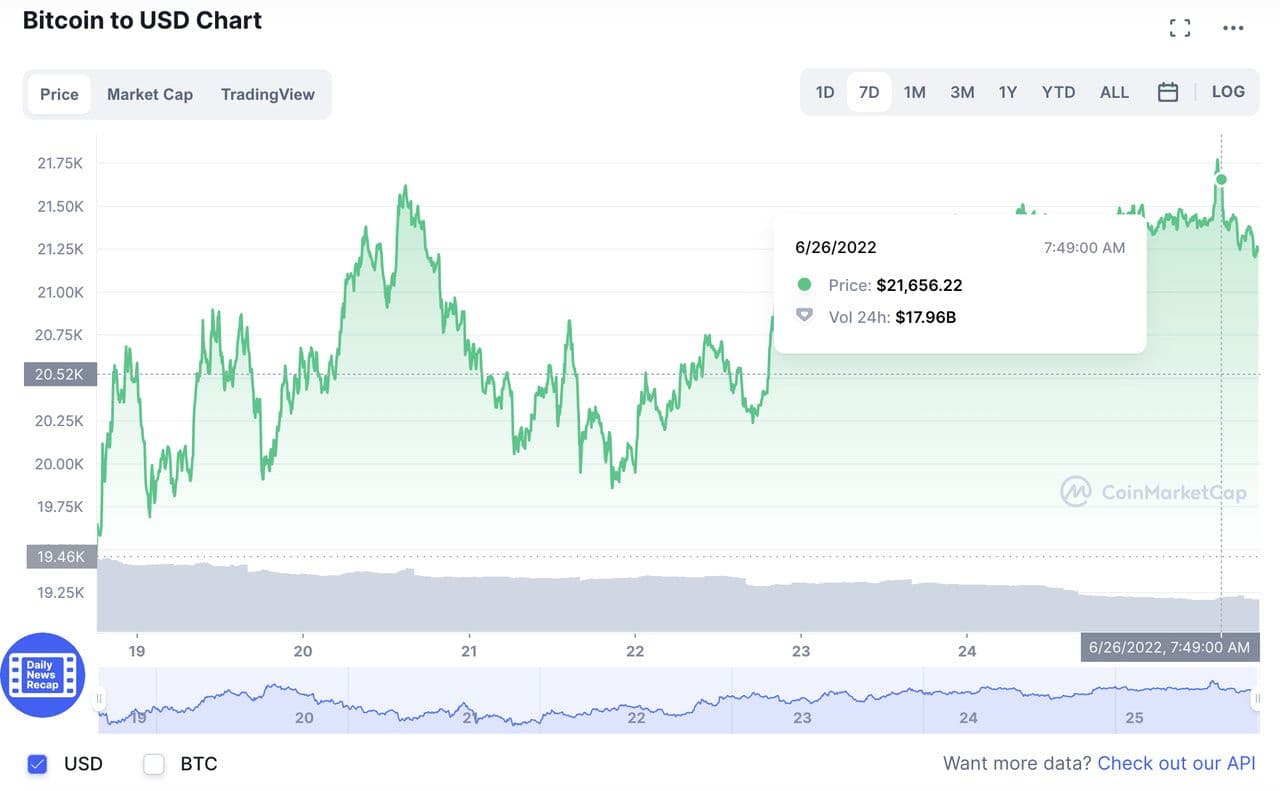Toggle LOG scale on the chart

tap(1228, 92)
